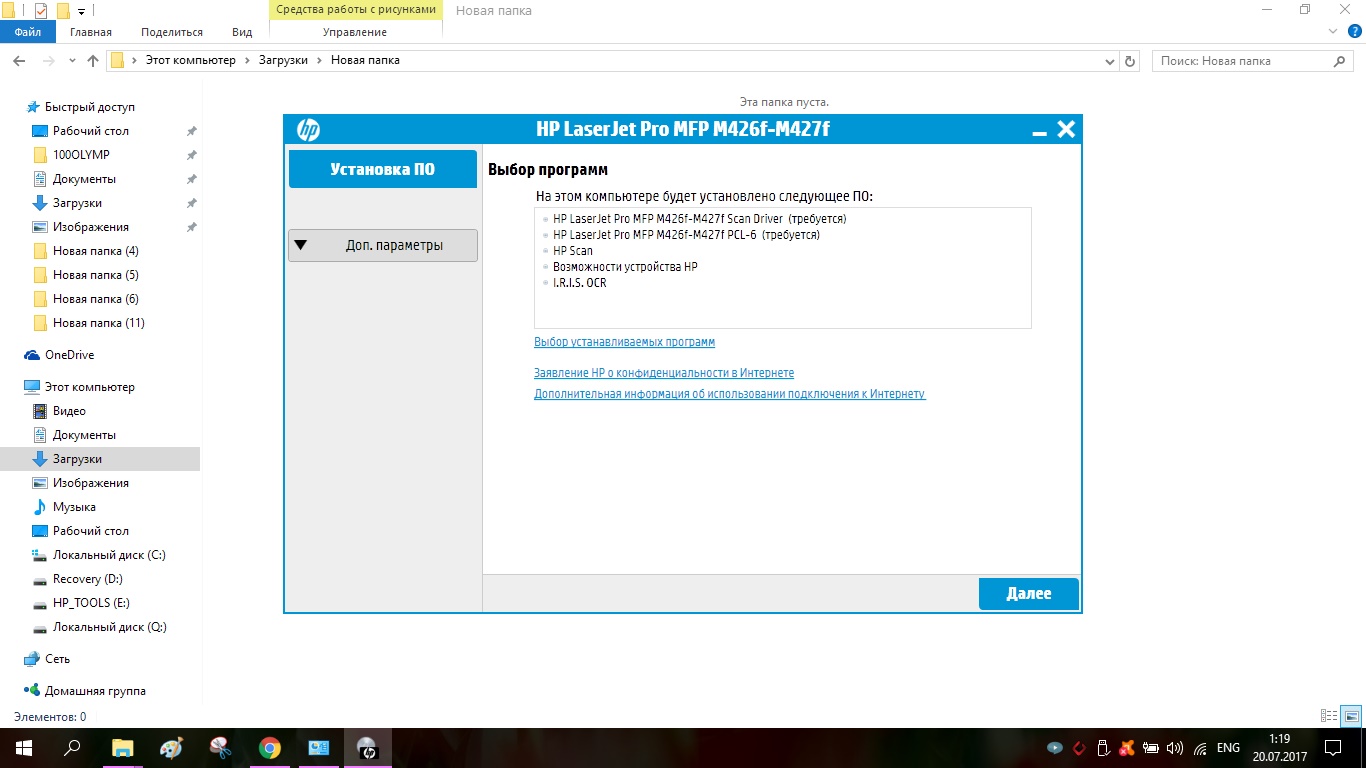Image resolution: width=1366 pixels, height=768 pixels.
Task: Go up one folder level
Action: (x=93, y=61)
